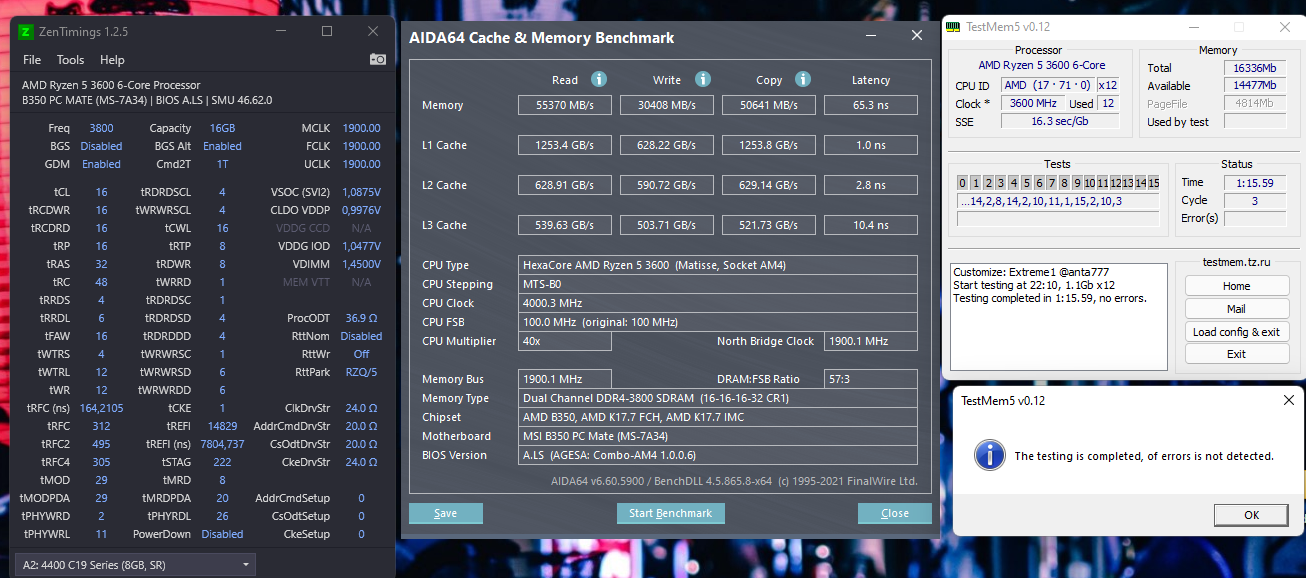The image size is (1306, 578).
Task: Click the VSOC (SVI2) 1,0875V value
Action: pos(361,192)
